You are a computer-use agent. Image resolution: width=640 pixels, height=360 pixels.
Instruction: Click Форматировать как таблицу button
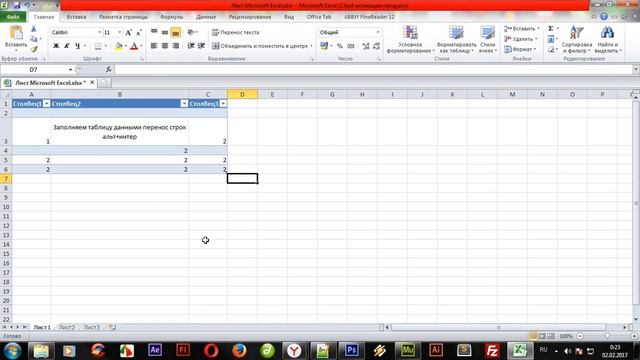pos(456,39)
